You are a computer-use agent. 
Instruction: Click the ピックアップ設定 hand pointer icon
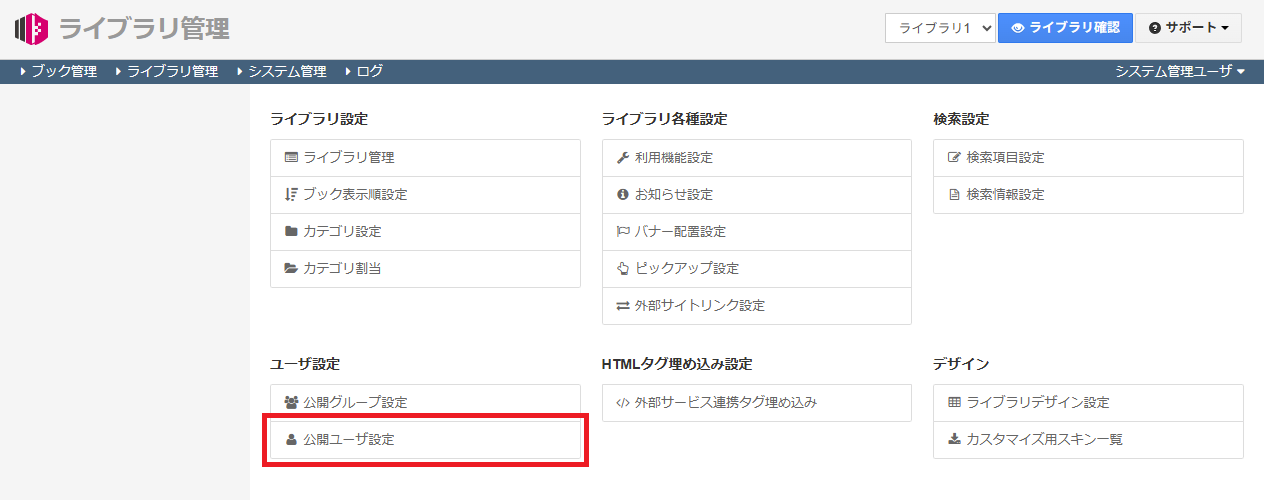(622, 269)
